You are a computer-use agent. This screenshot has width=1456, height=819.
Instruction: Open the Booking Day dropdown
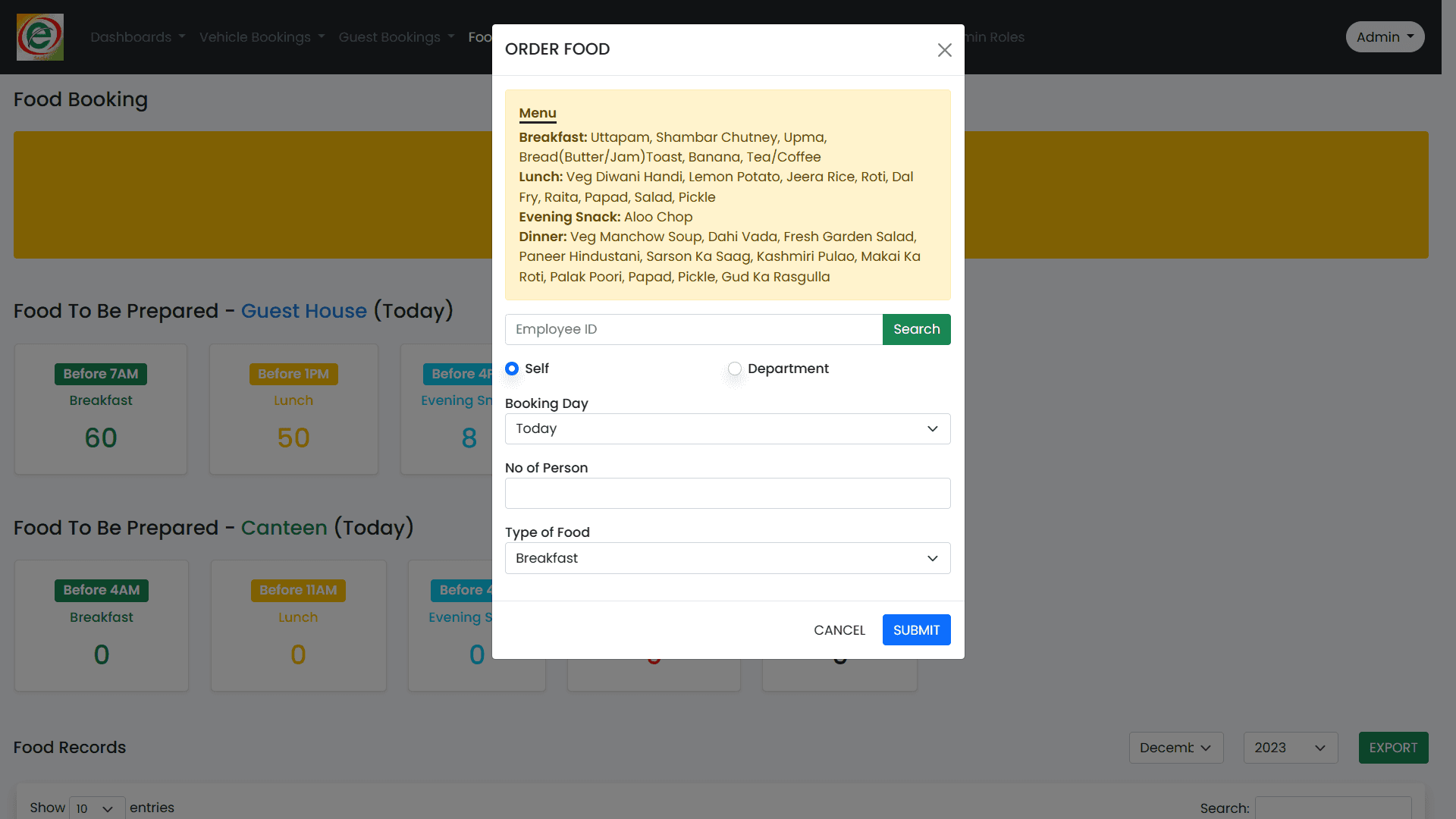pos(727,428)
